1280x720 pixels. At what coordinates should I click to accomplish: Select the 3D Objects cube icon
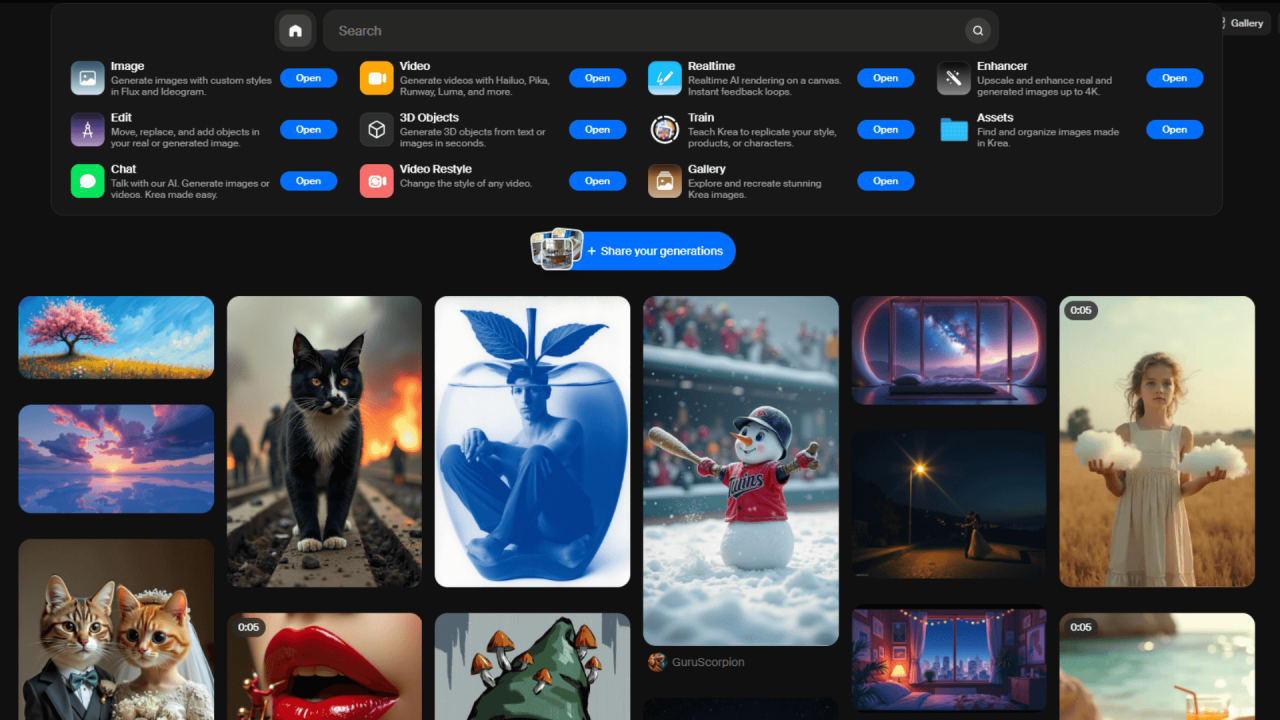click(376, 129)
